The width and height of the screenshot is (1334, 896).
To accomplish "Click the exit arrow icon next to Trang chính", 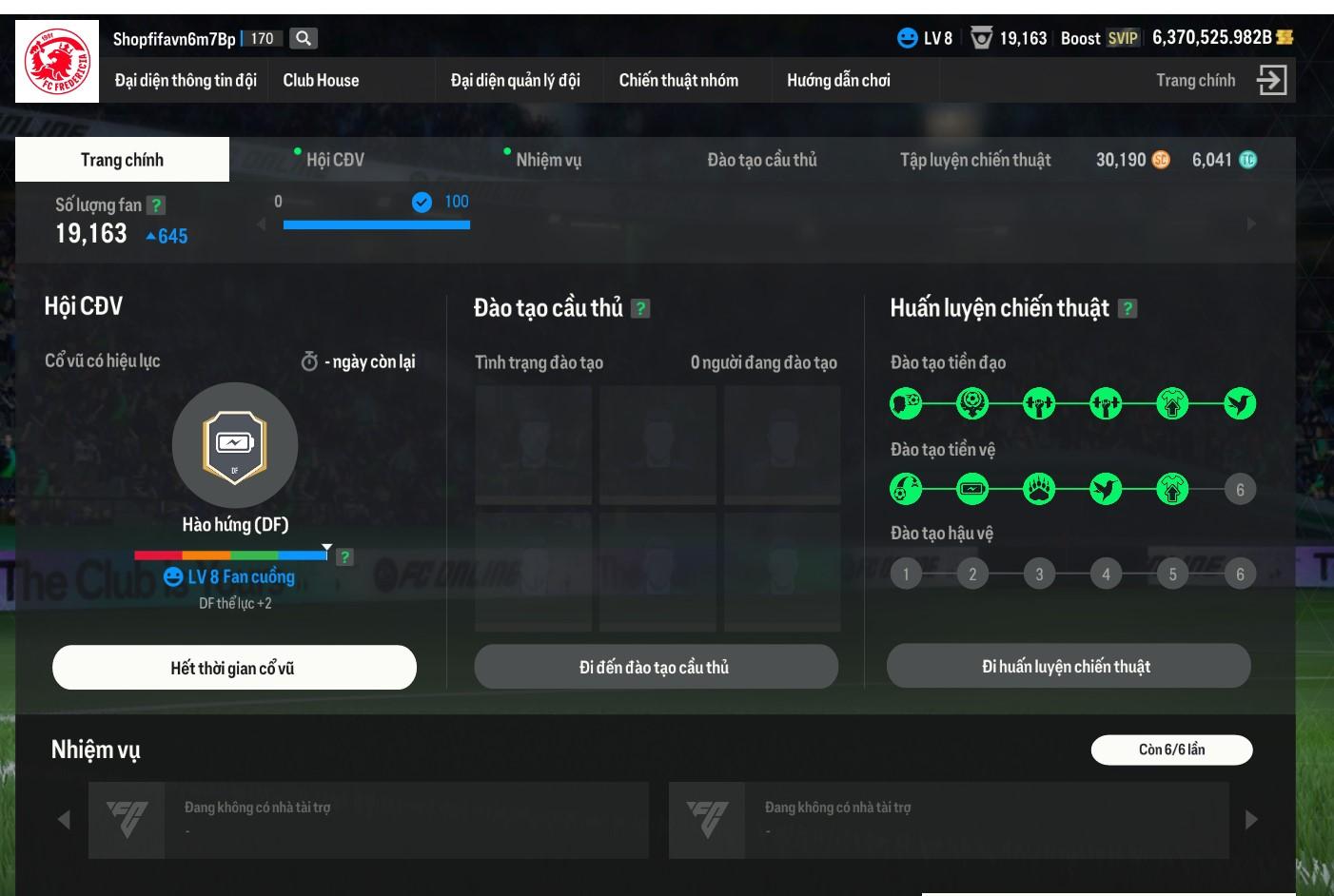I will point(1271,80).
